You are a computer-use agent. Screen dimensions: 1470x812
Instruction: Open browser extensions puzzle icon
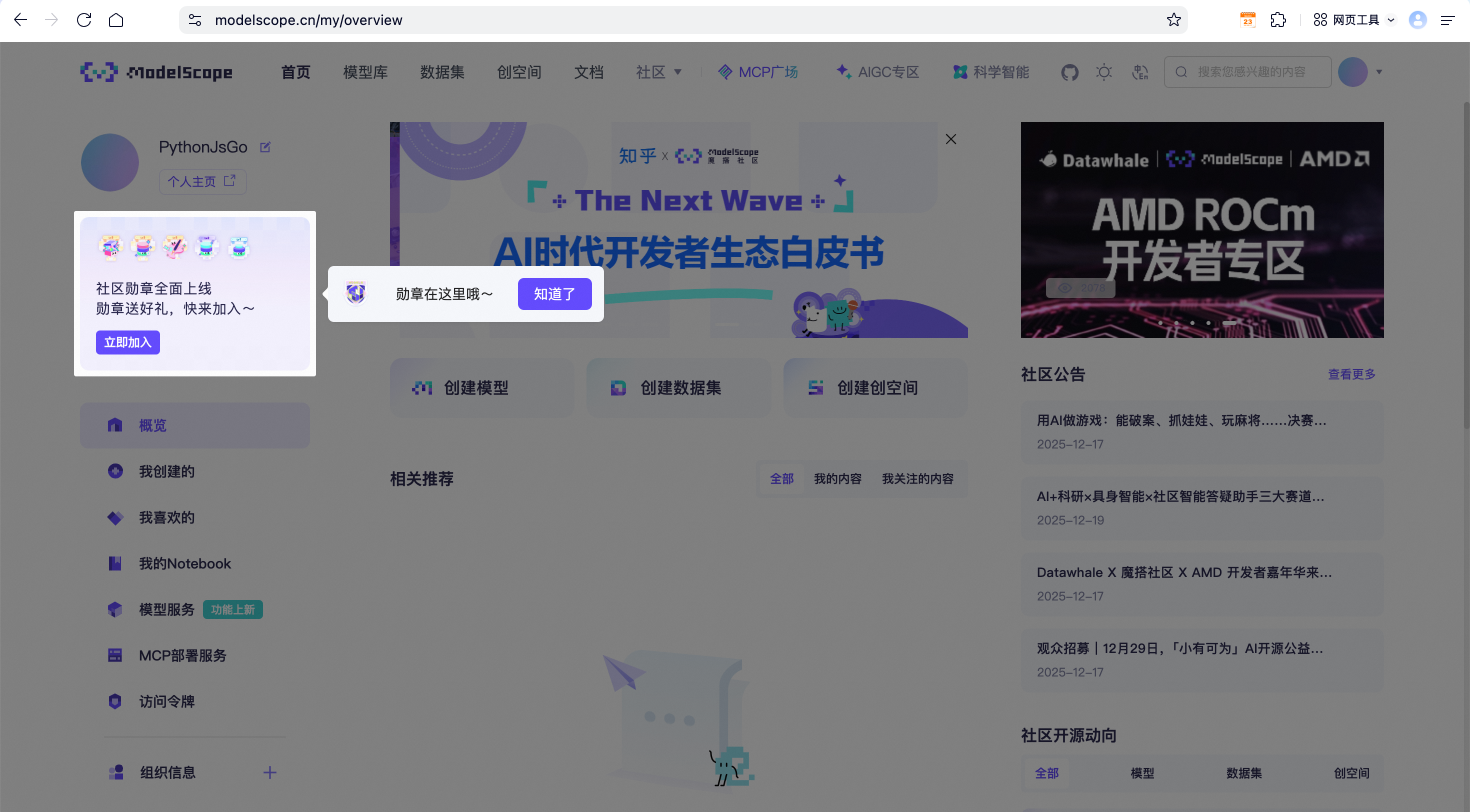[1277, 20]
